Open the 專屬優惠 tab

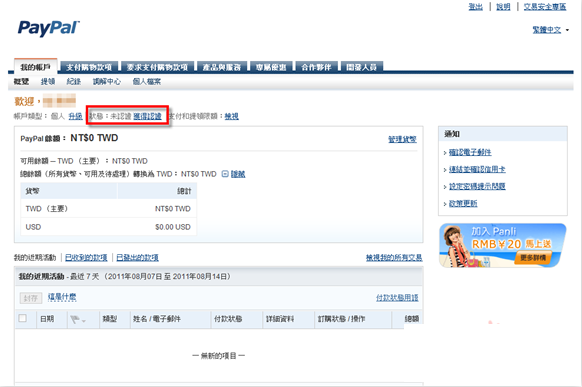point(271,67)
